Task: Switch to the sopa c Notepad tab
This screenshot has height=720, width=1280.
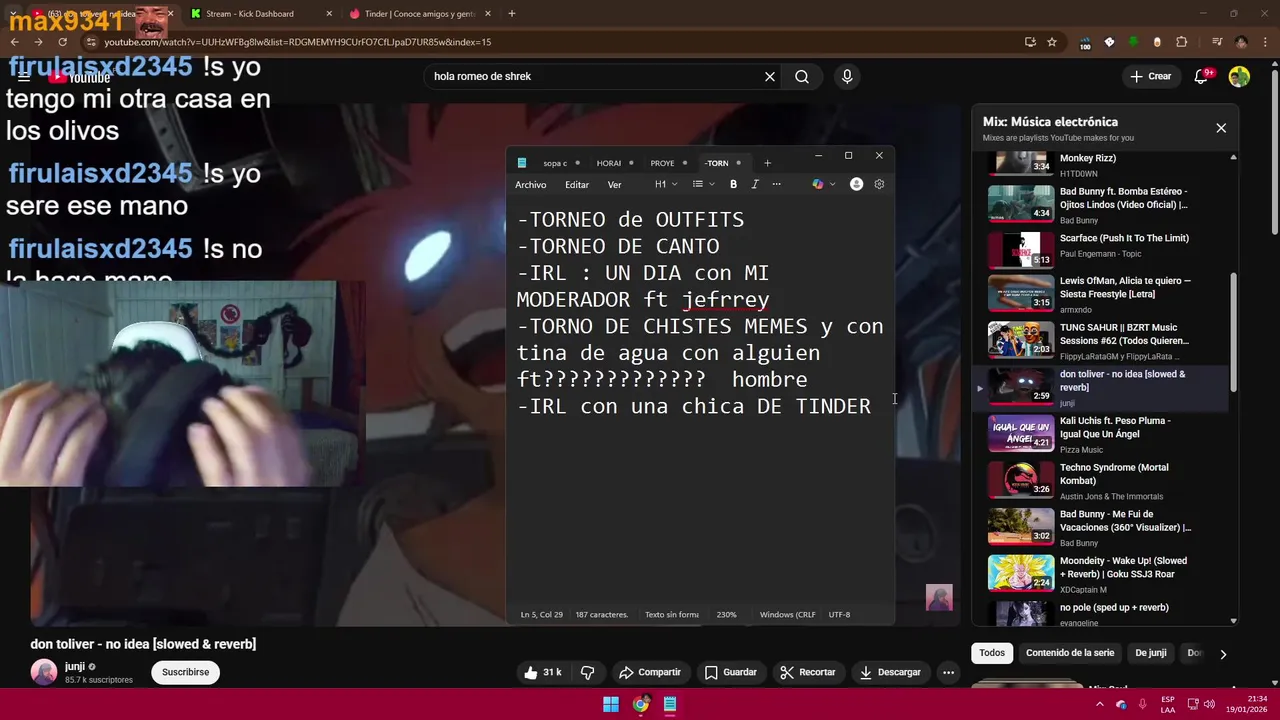Action: click(x=555, y=163)
